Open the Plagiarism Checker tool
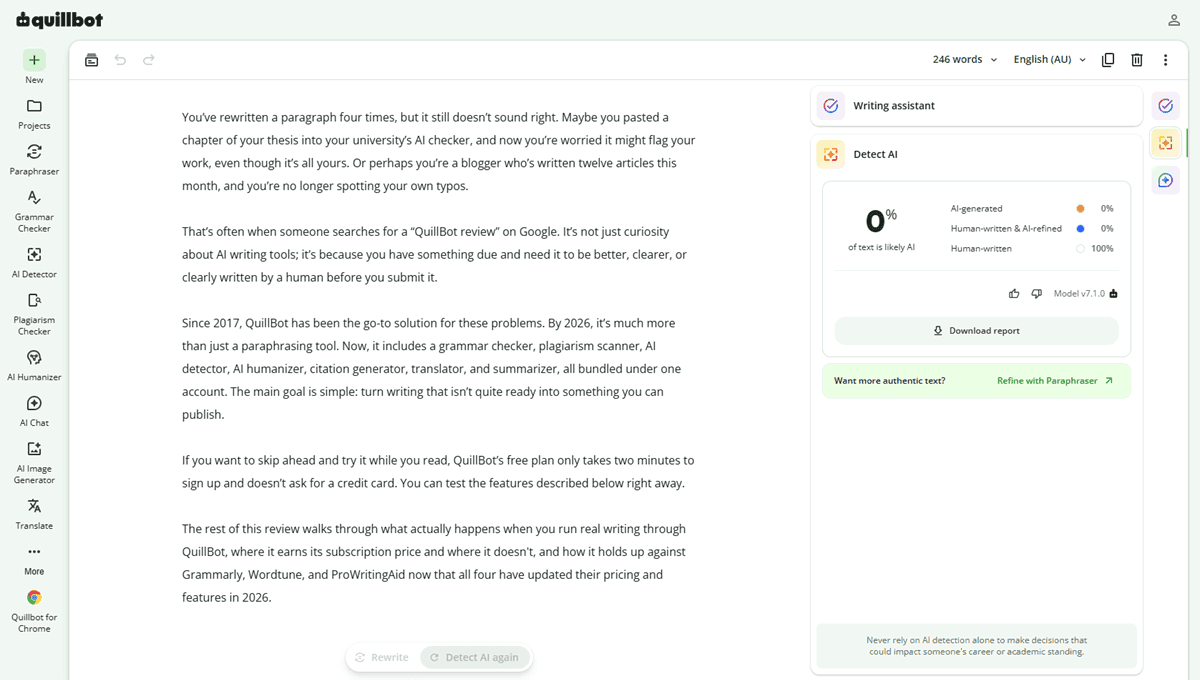 [34, 313]
